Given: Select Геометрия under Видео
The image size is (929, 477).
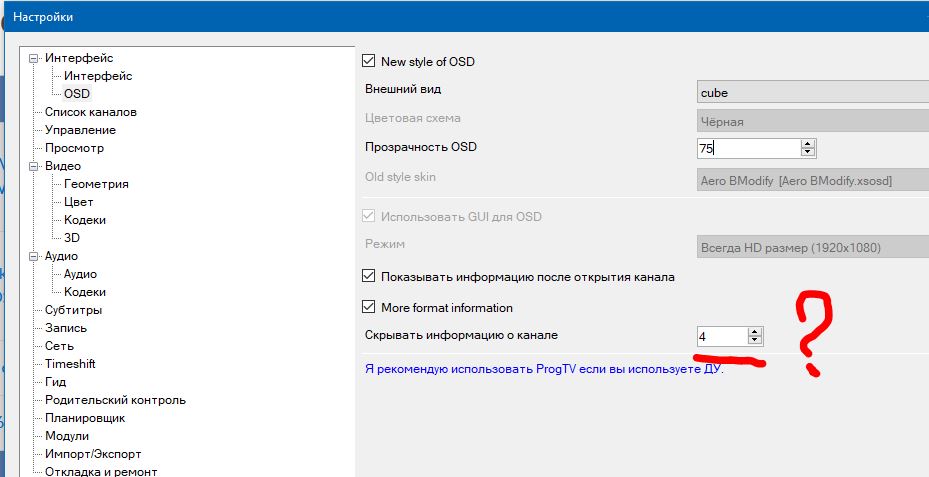Looking at the screenshot, I should tap(96, 184).
